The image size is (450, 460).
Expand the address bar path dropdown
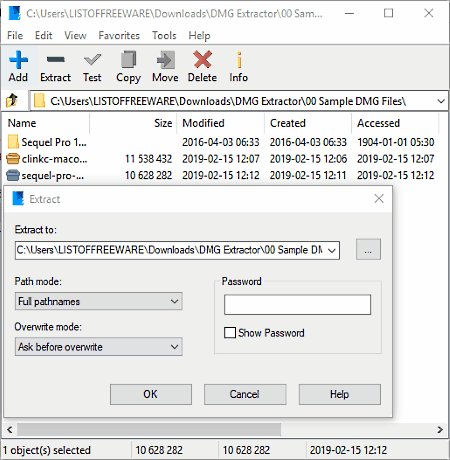pyautogui.click(x=441, y=101)
